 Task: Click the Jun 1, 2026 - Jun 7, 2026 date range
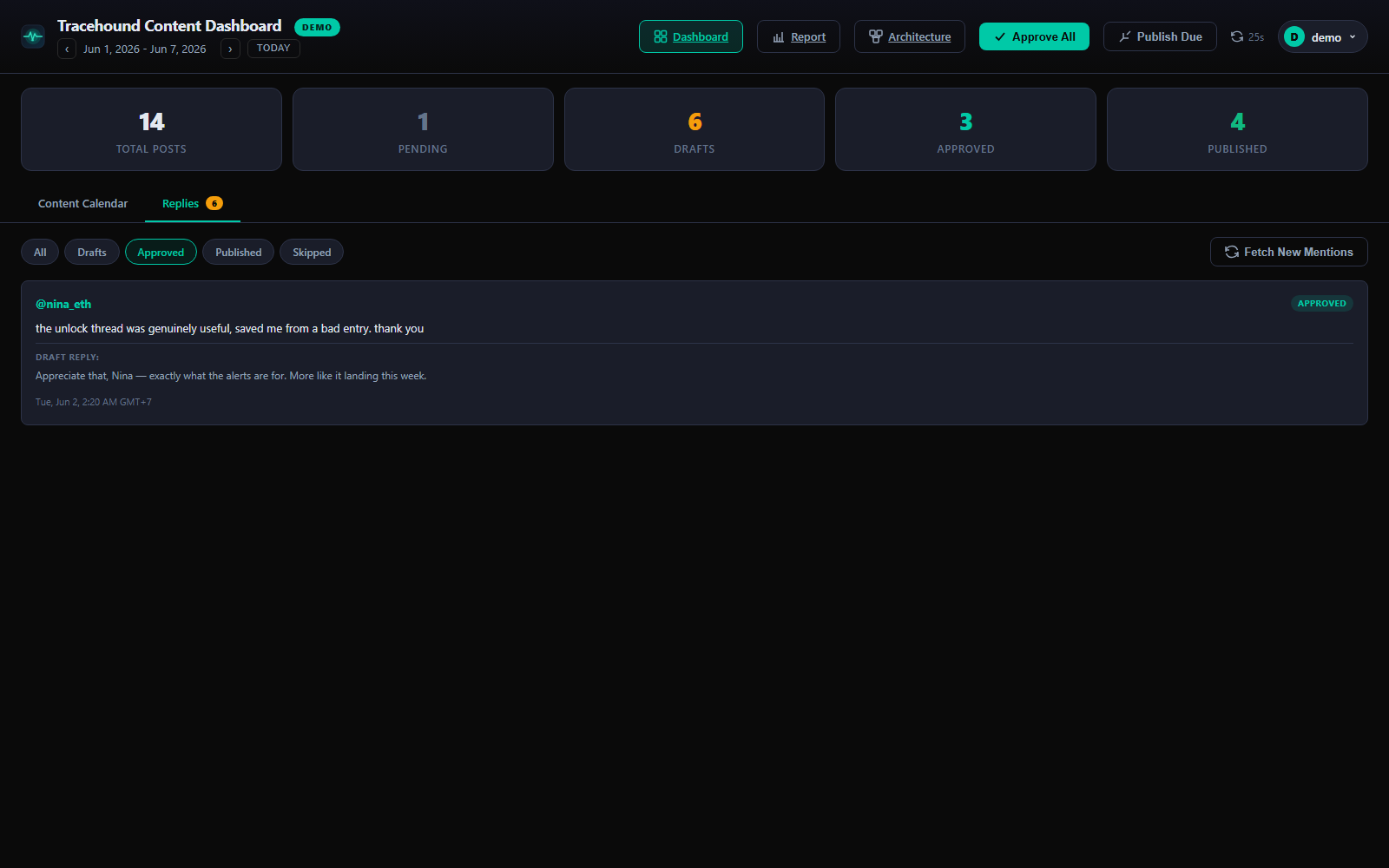[x=145, y=49]
